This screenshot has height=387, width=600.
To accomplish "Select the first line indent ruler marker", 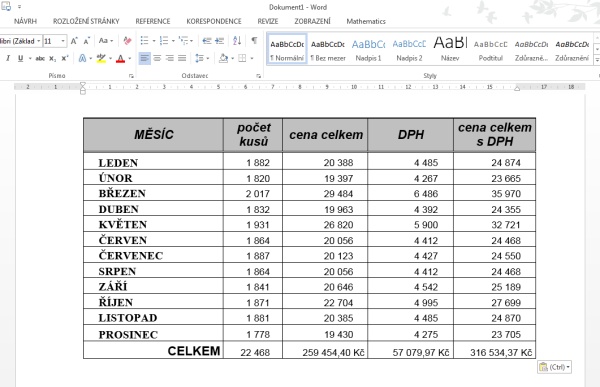I will [x=83, y=85].
